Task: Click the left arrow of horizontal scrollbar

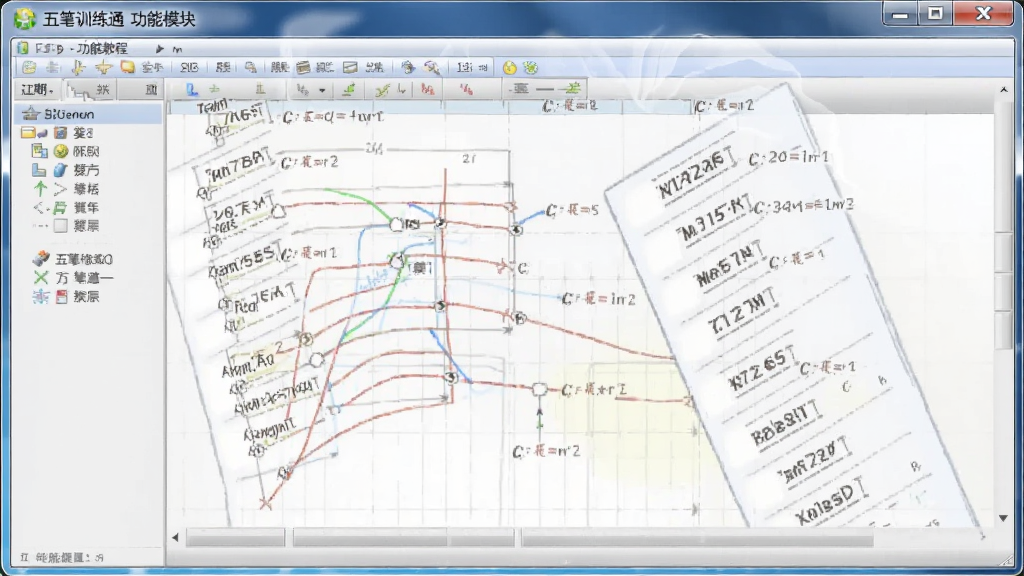Action: [175, 537]
